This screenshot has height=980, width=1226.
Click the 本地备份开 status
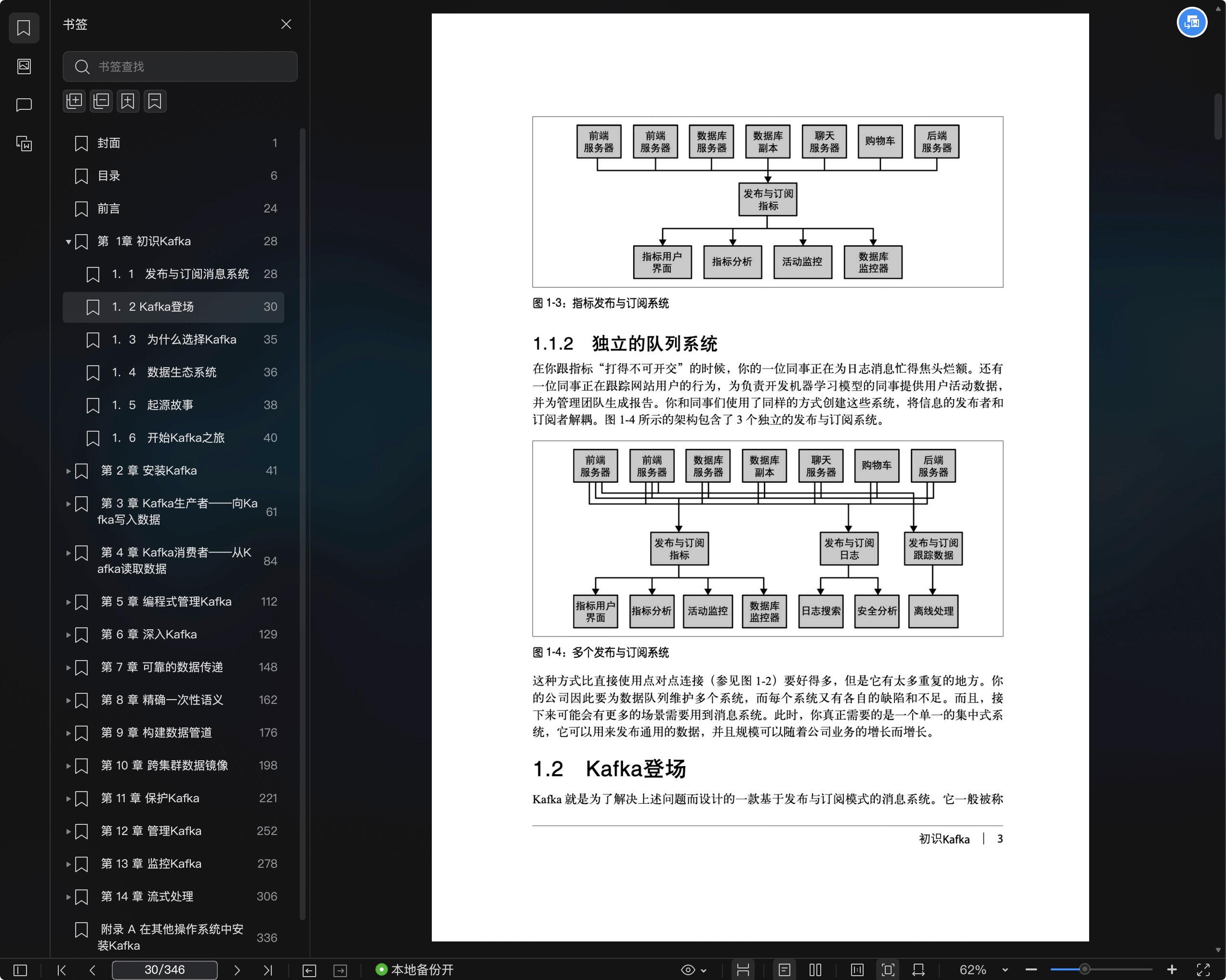pos(414,970)
